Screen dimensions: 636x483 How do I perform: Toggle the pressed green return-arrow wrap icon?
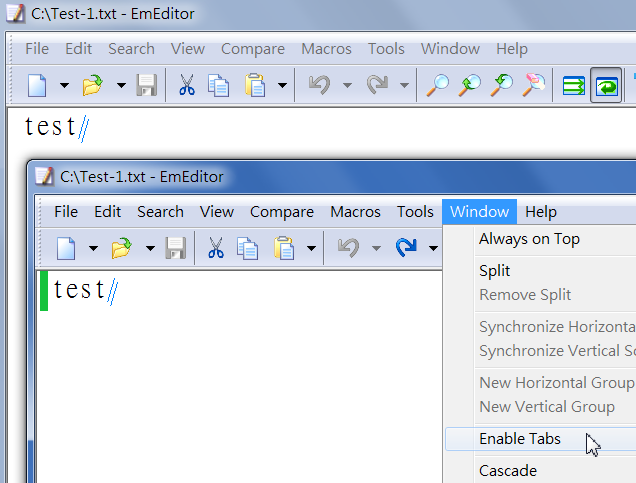pos(606,85)
